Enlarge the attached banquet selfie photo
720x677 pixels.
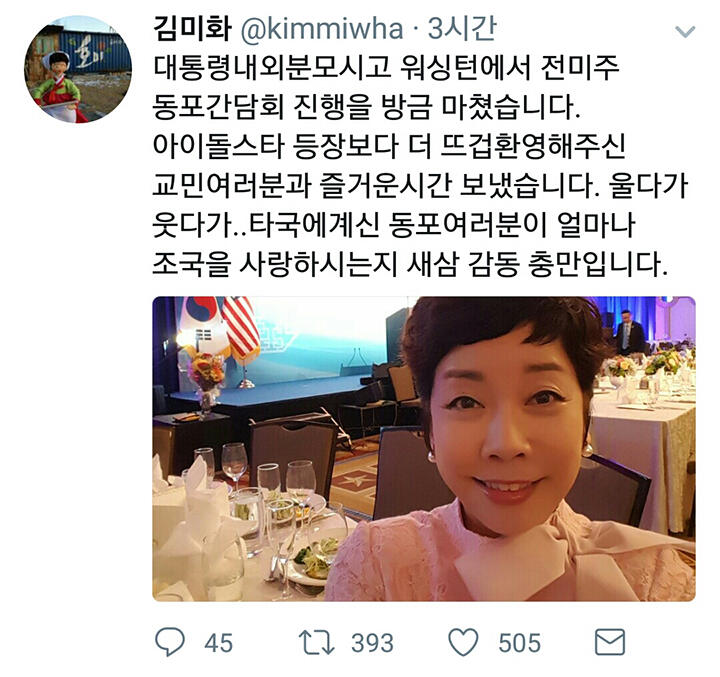coord(424,449)
